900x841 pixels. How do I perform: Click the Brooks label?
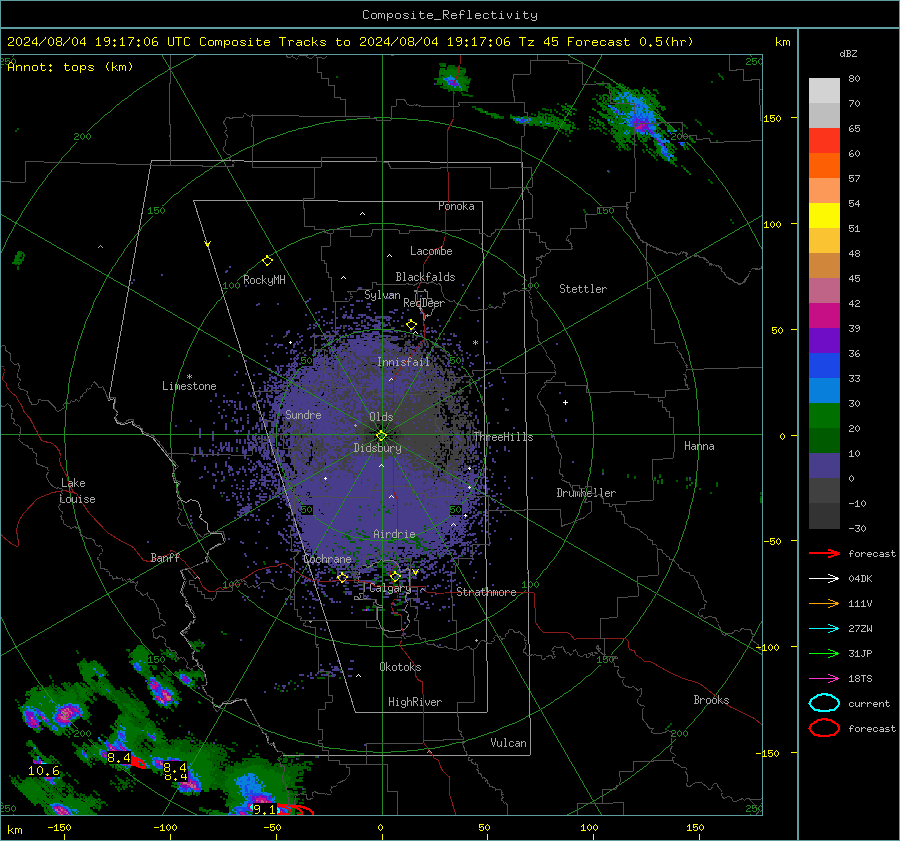click(x=711, y=700)
